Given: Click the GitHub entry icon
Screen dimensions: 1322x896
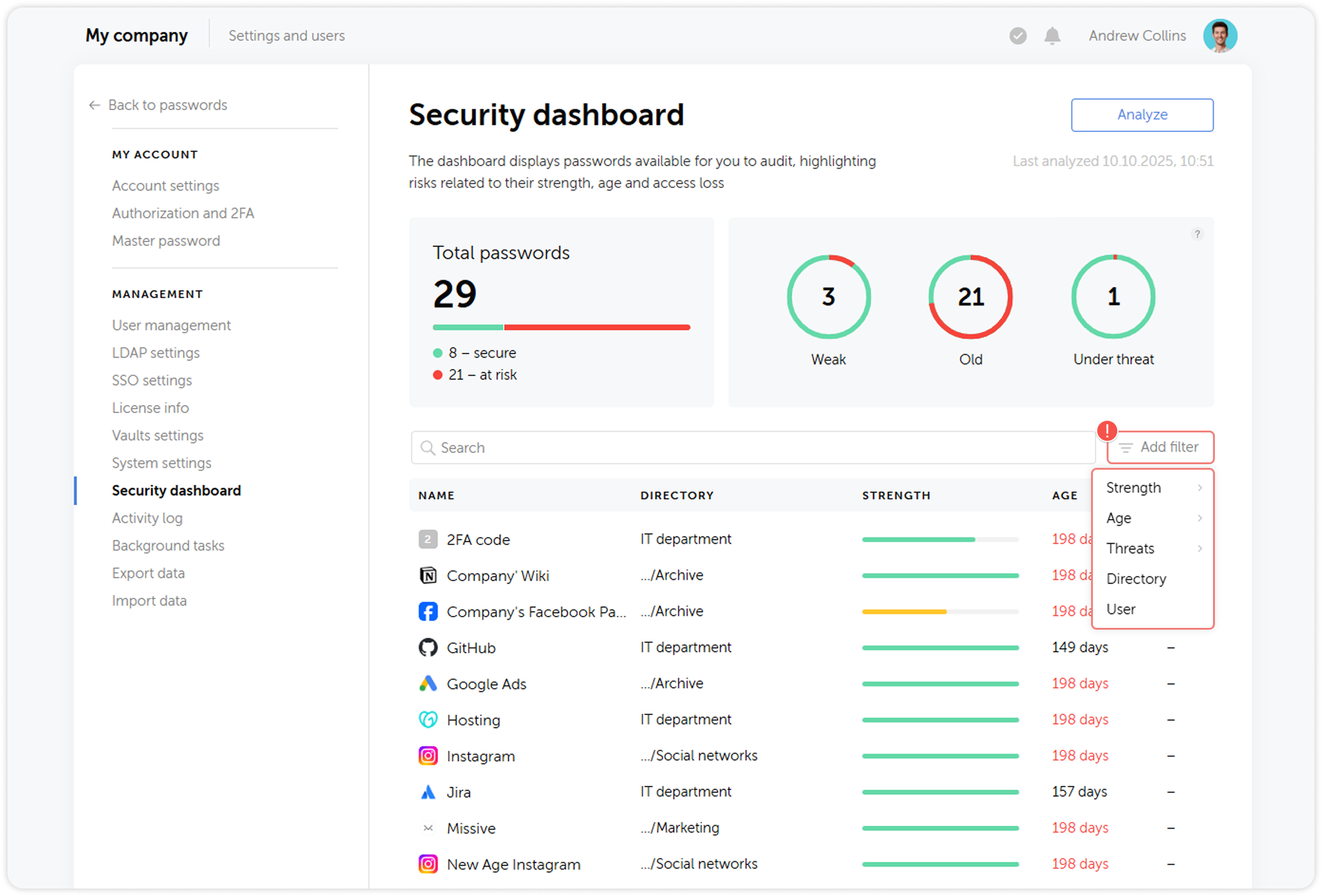Looking at the screenshot, I should [428, 648].
